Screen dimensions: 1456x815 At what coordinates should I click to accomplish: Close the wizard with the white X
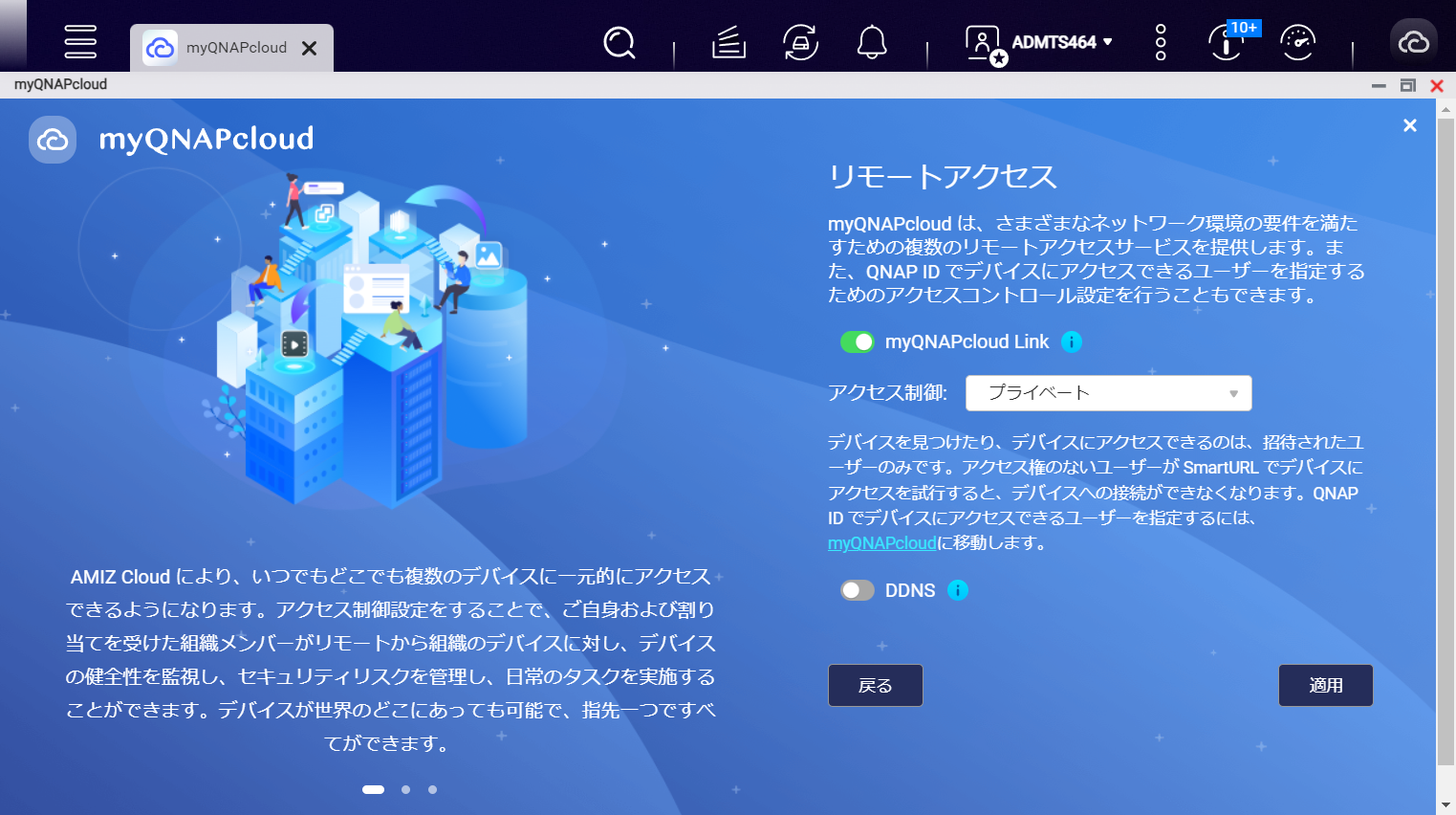pos(1409,125)
